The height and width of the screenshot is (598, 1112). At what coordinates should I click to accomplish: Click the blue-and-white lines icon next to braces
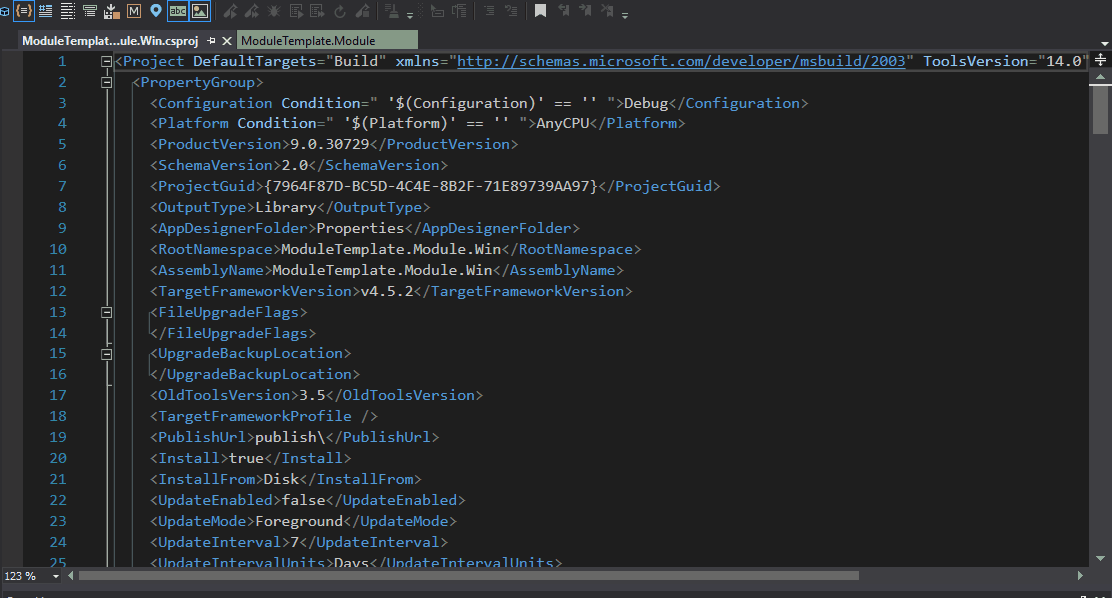45,11
